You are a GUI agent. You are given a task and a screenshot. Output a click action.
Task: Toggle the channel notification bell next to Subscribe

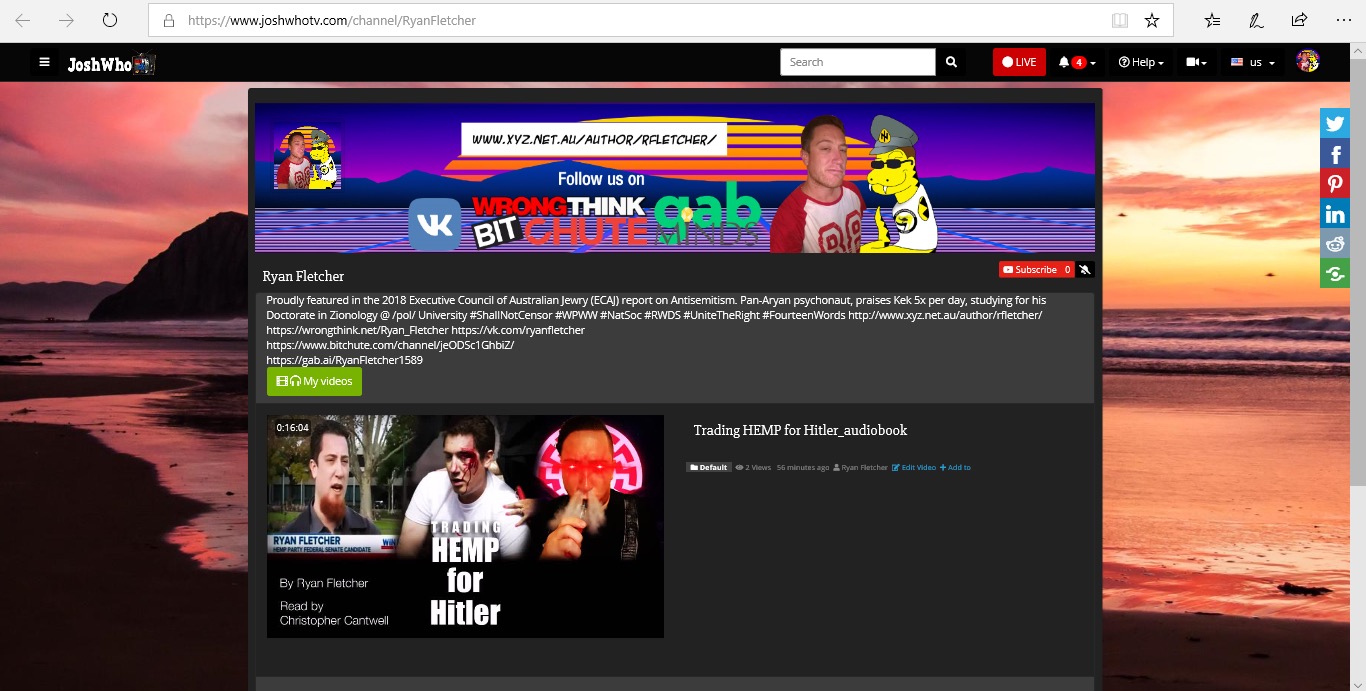pos(1085,269)
